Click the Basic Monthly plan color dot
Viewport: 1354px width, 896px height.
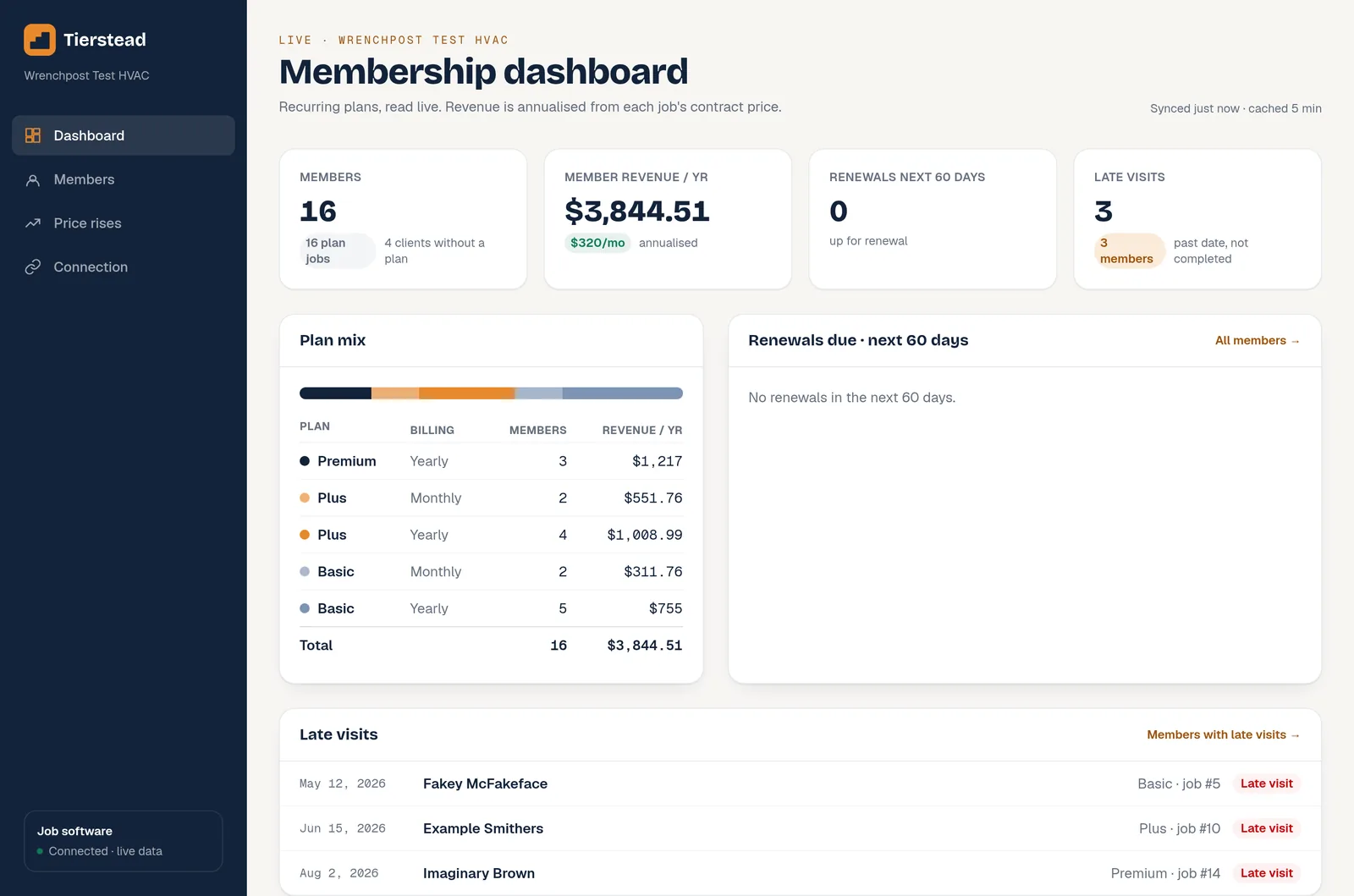point(305,572)
